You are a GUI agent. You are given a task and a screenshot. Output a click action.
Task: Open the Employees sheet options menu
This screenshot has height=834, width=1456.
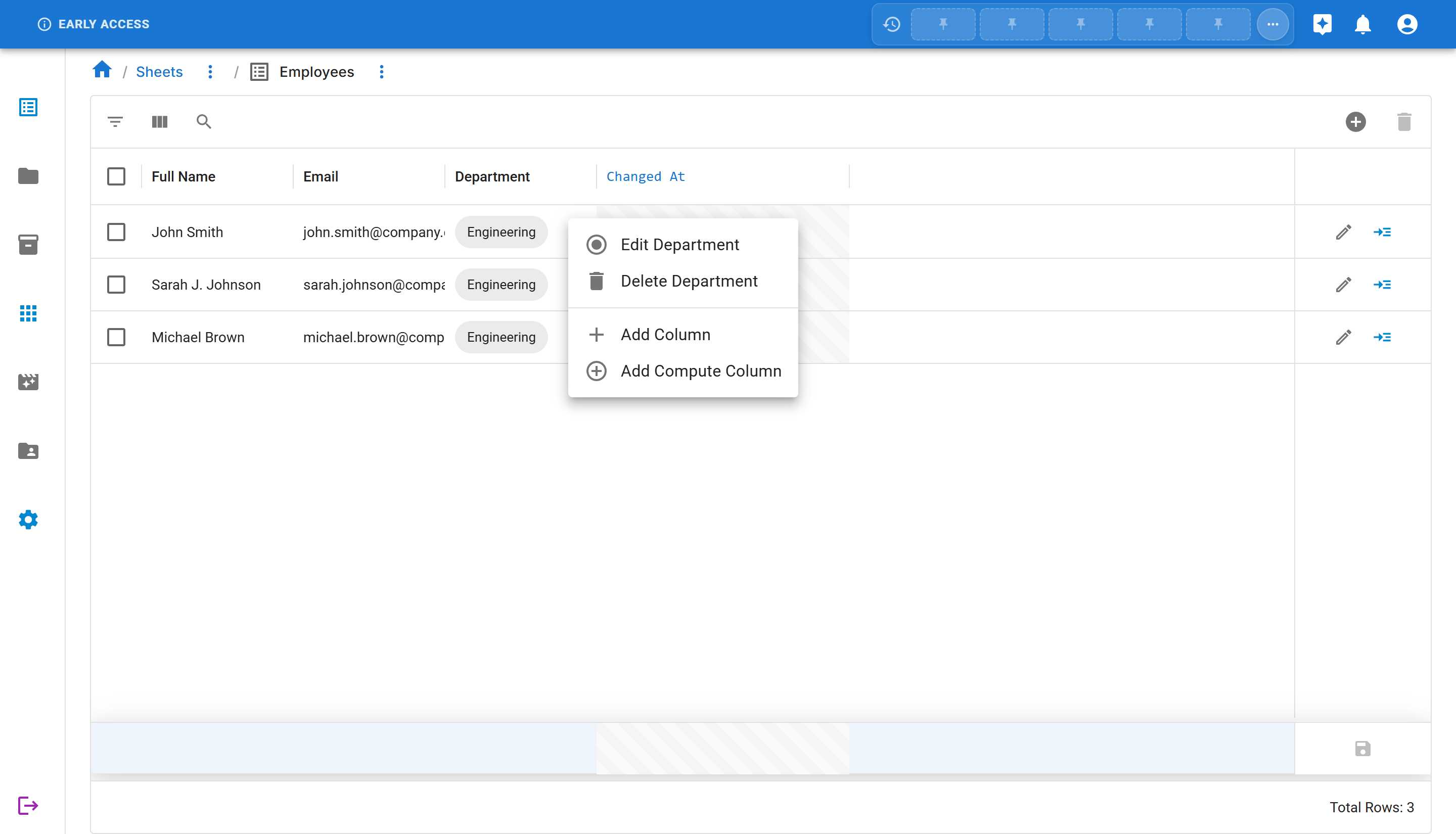point(382,72)
